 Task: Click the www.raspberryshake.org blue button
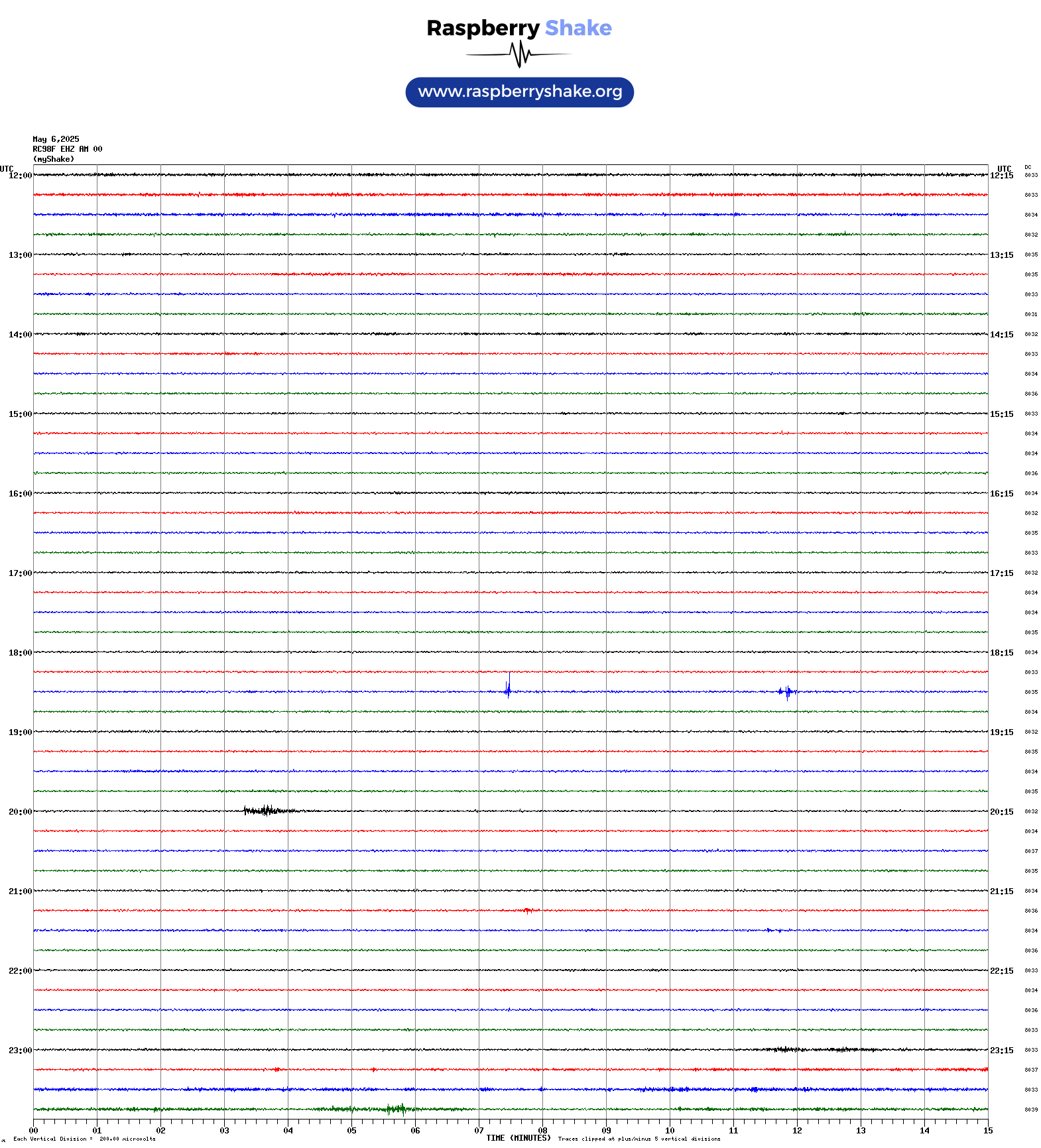click(x=519, y=92)
